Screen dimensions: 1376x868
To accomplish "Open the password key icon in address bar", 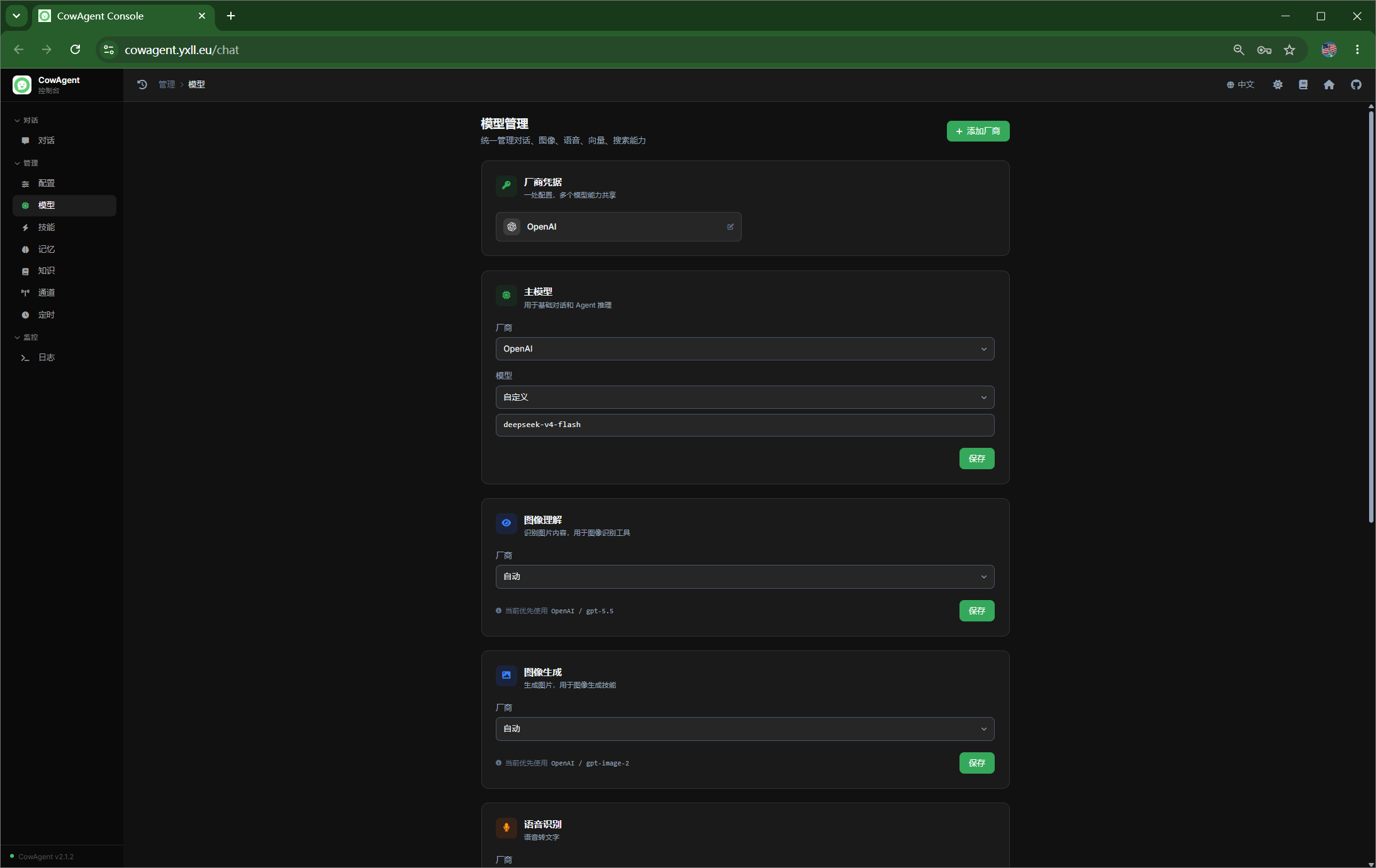I will 1264,50.
